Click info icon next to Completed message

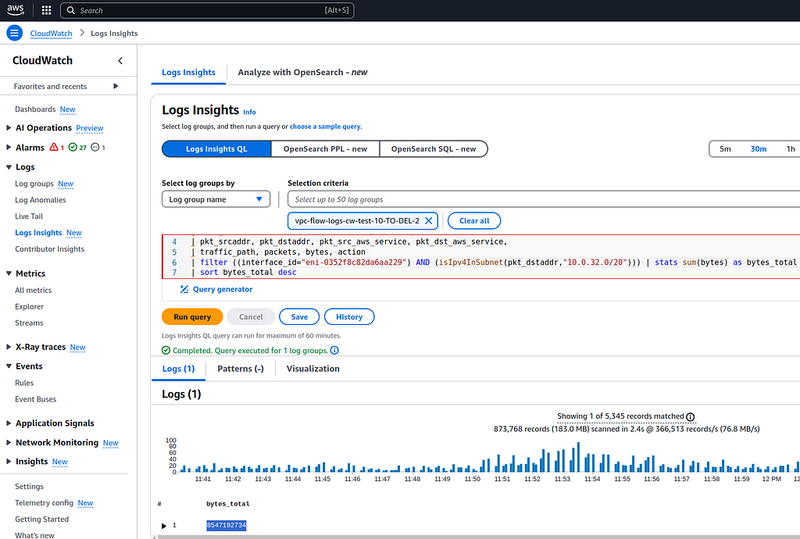(x=335, y=350)
